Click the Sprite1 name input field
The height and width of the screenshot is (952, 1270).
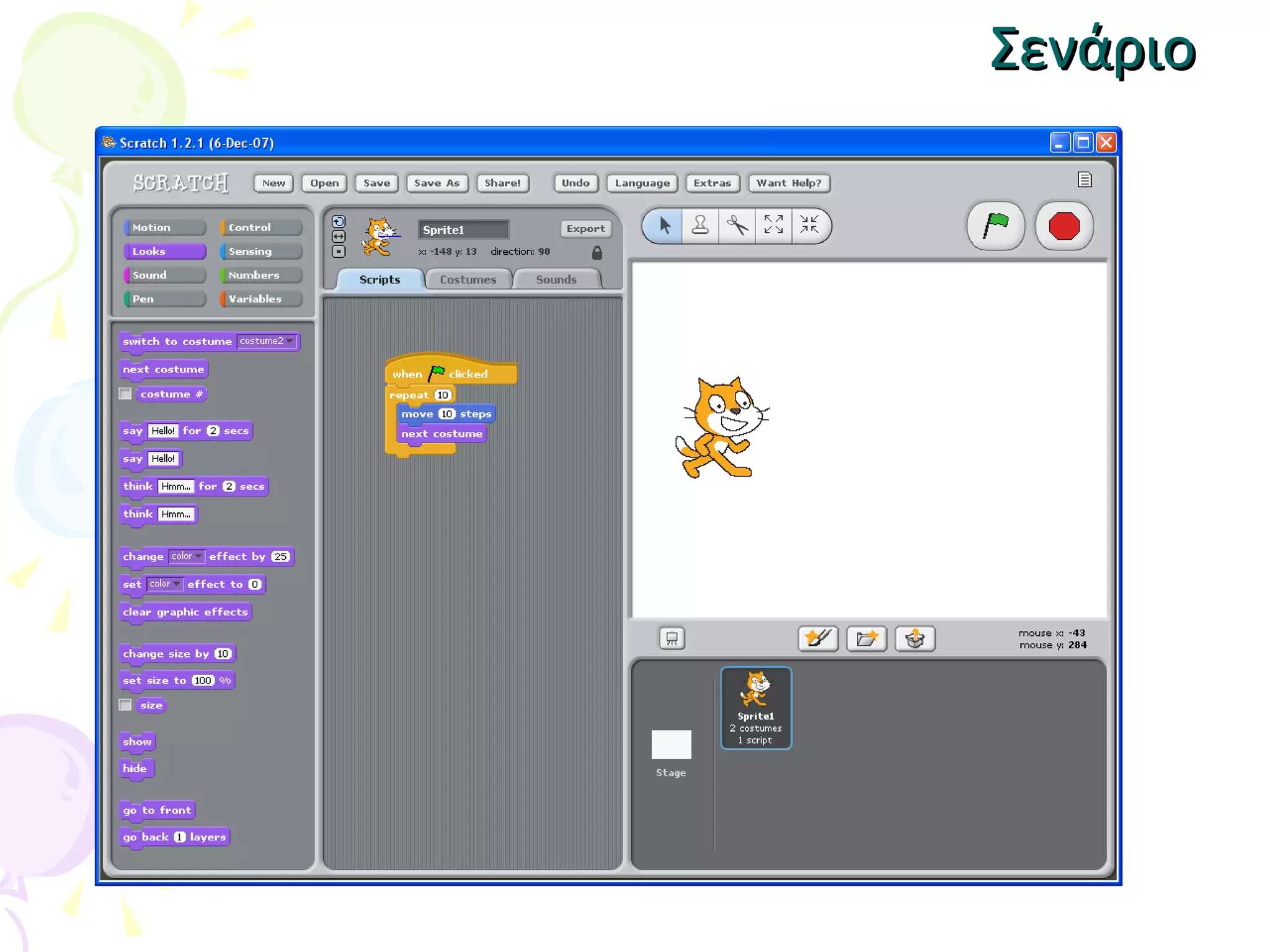[463, 230]
